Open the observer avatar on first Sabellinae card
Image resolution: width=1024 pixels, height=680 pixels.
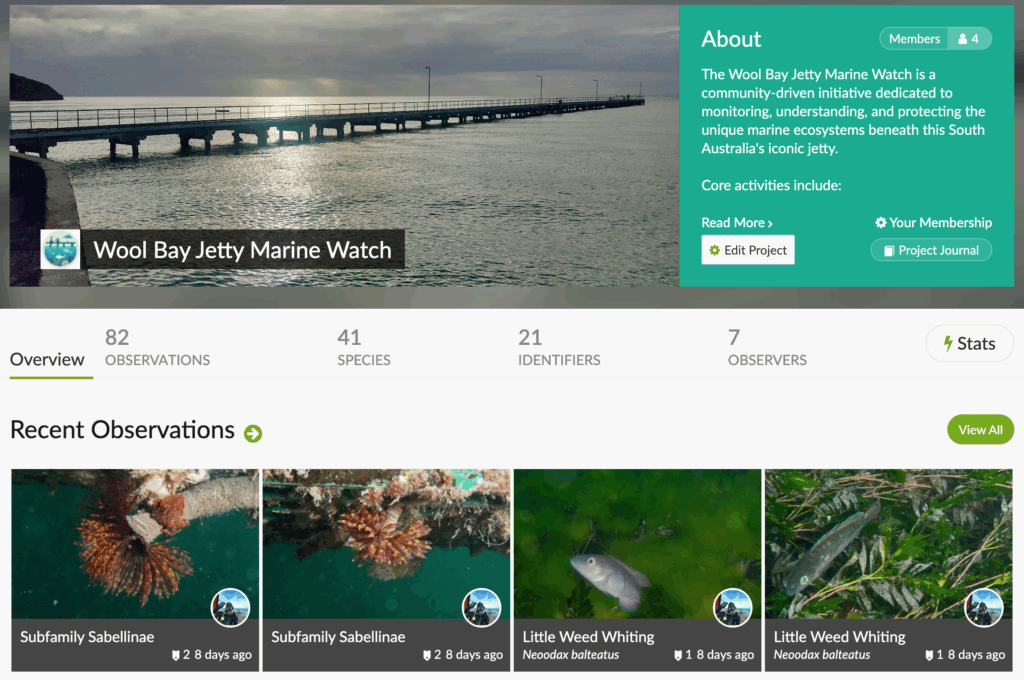pos(230,607)
